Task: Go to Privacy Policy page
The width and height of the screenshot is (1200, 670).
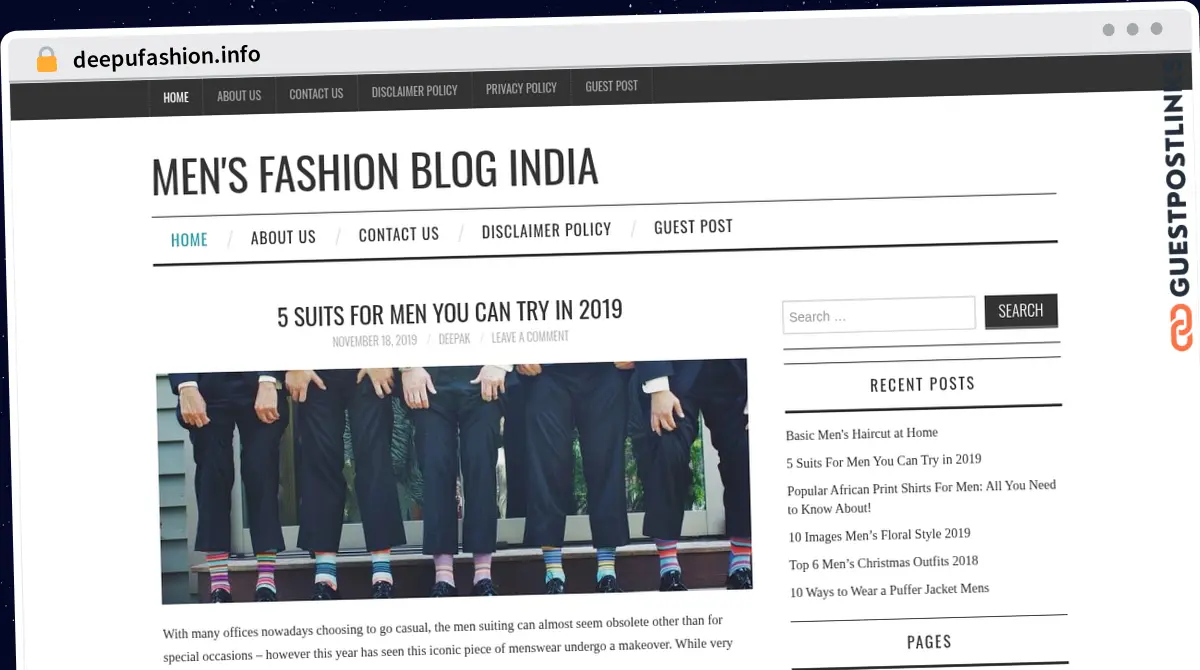Action: click(521, 89)
